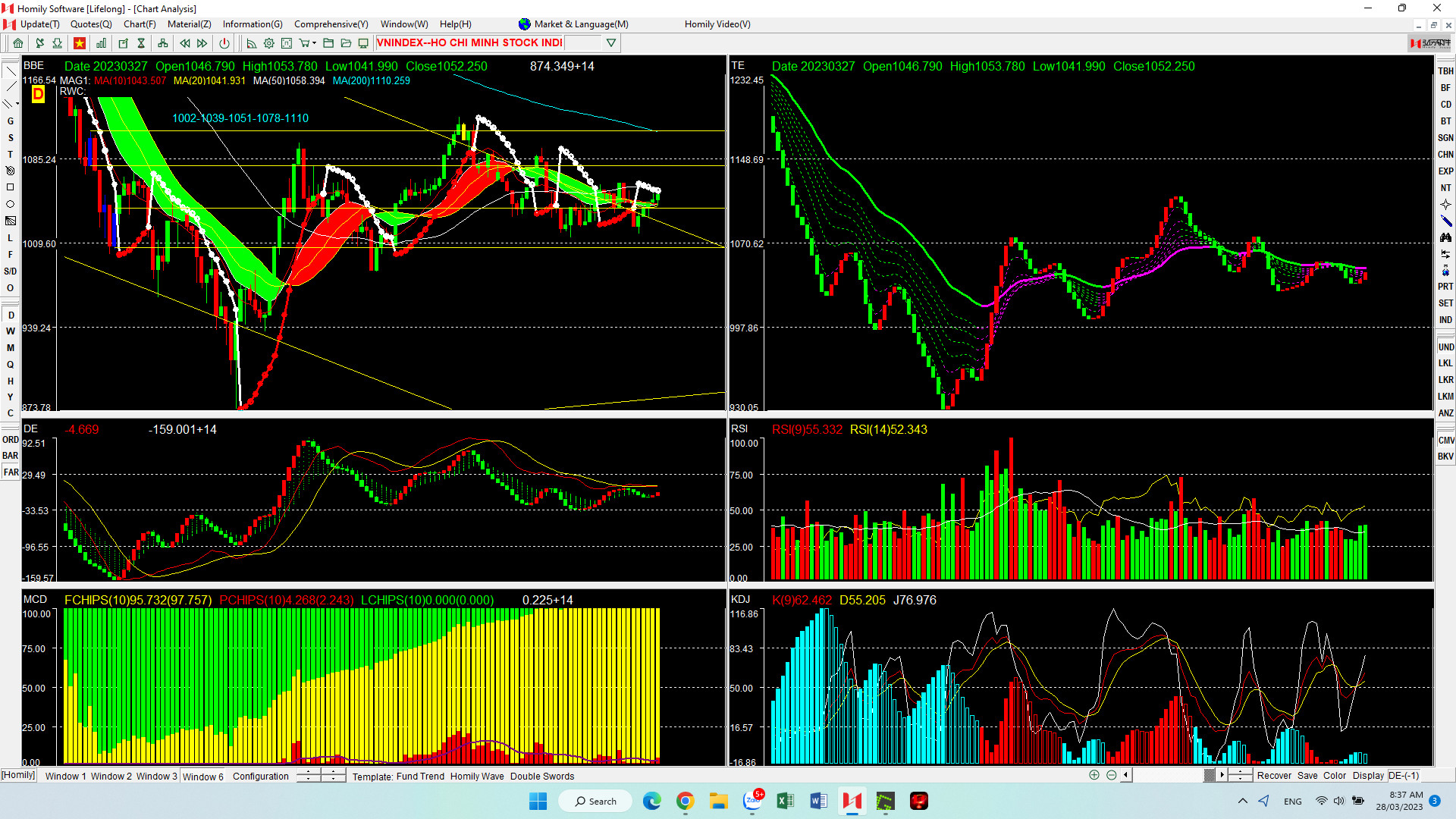
Task: Toggle the BAR chart mode
Action: tap(11, 456)
